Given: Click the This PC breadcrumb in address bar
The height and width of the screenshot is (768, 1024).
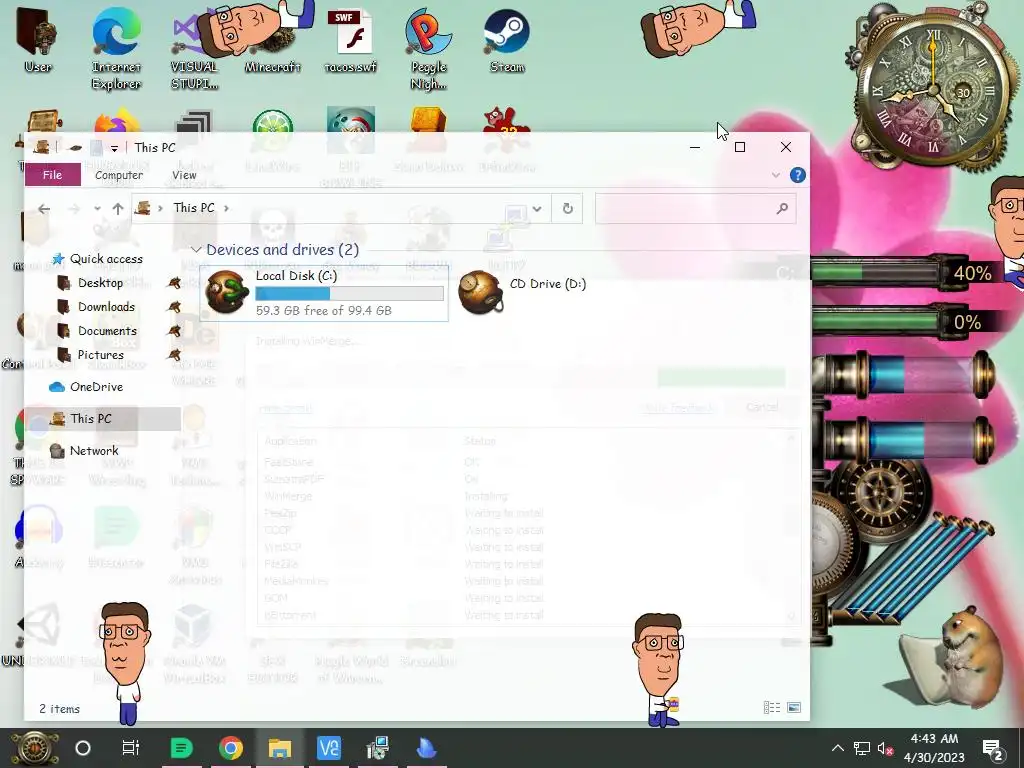Looking at the screenshot, I should tap(194, 208).
